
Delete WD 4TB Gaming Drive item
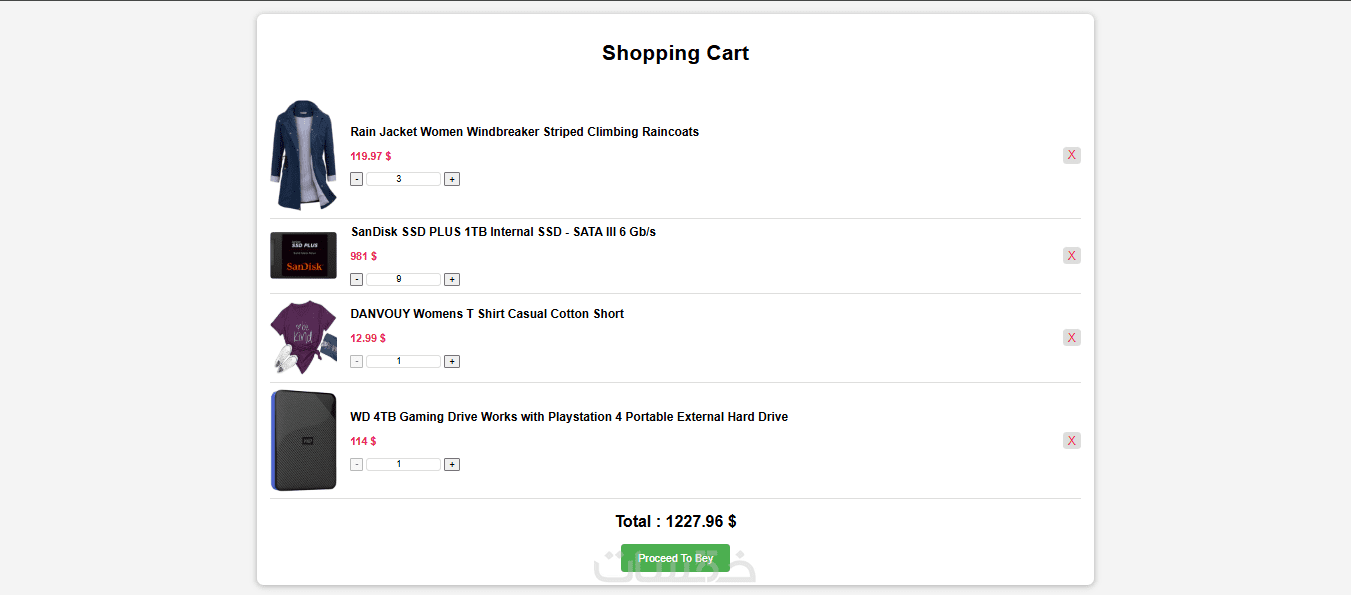[x=1071, y=441]
